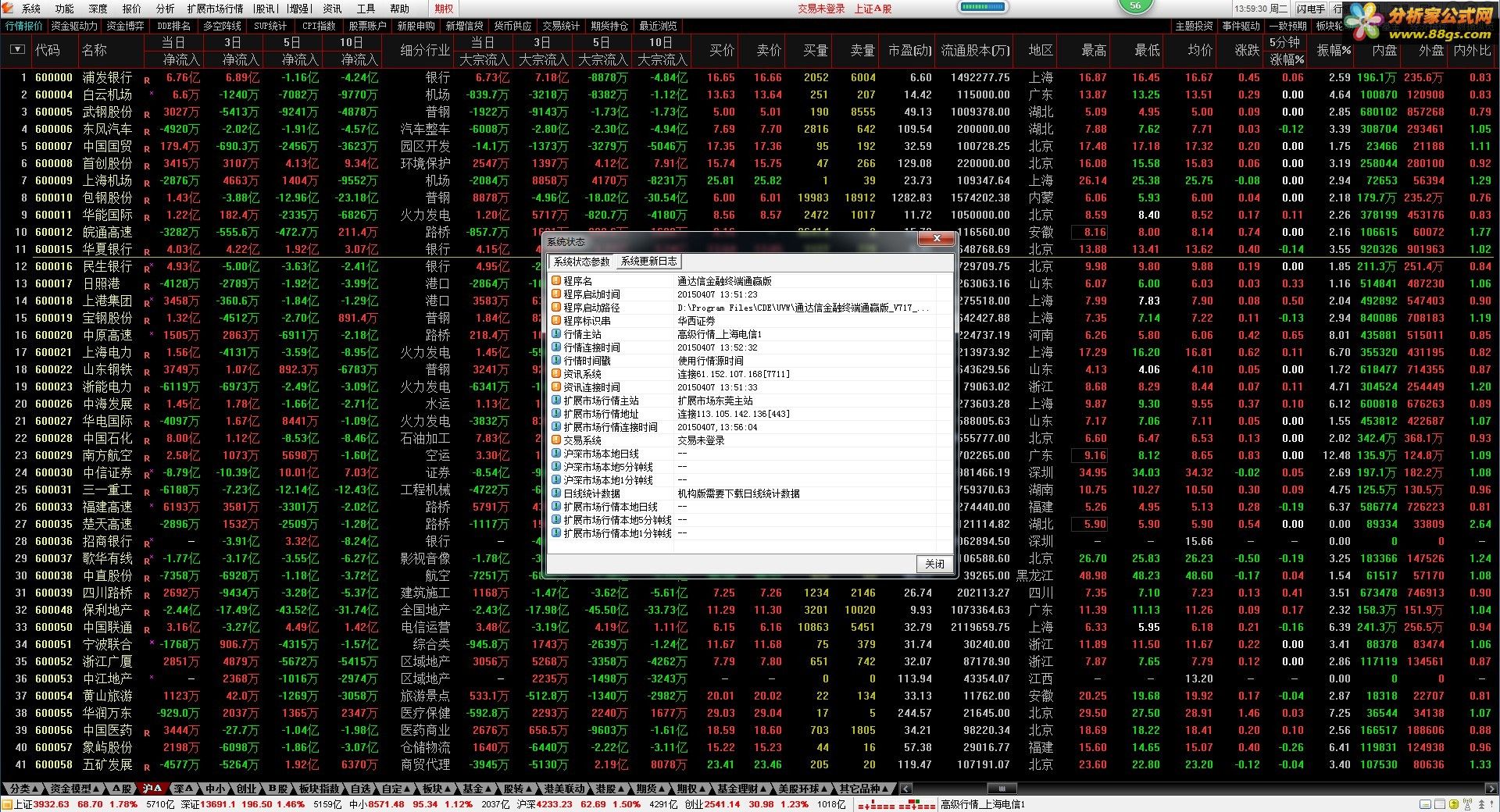Screen dimensions: 1500x812
Task: Switch to 资金博弈 view tab
Action: click(x=125, y=26)
